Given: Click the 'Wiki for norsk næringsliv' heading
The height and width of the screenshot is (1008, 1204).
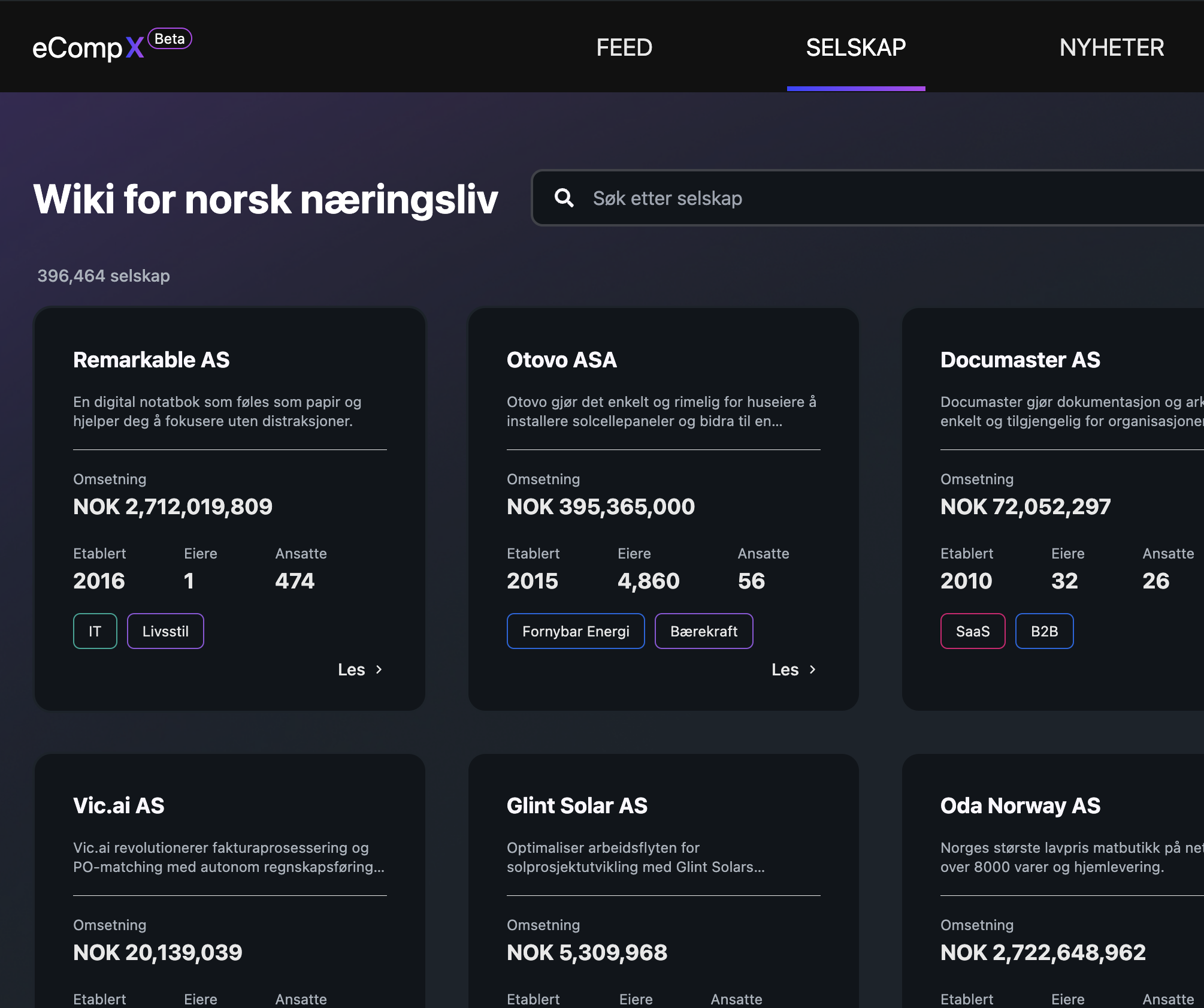Looking at the screenshot, I should [x=266, y=199].
